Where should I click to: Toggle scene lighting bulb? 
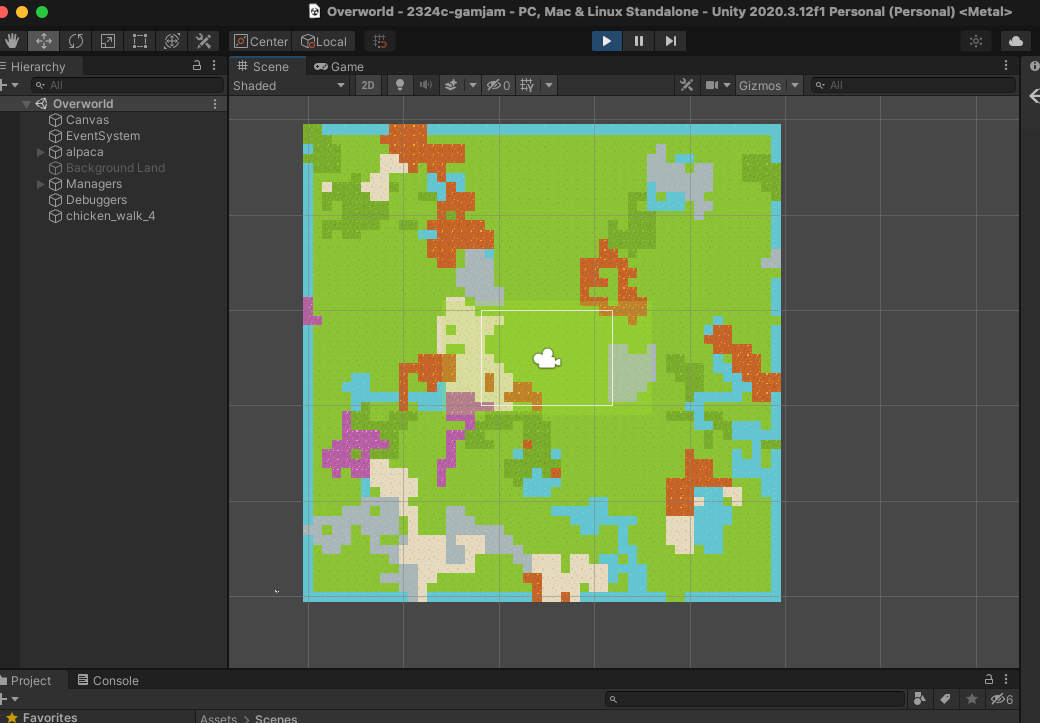400,85
